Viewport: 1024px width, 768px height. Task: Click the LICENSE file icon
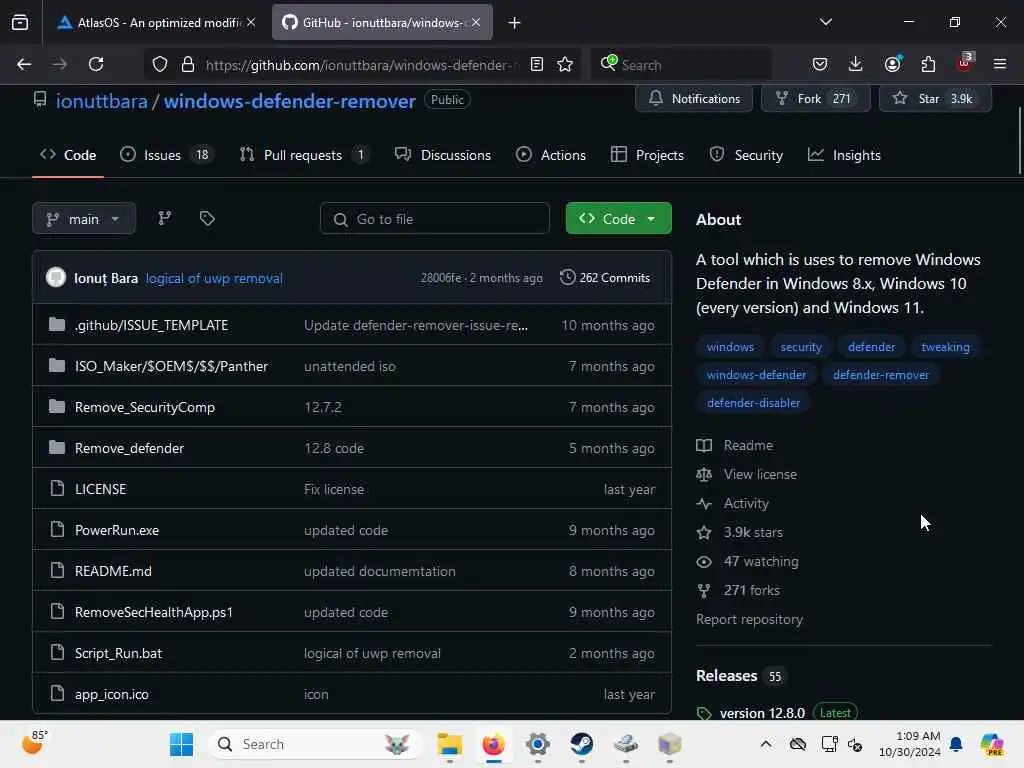pos(57,488)
